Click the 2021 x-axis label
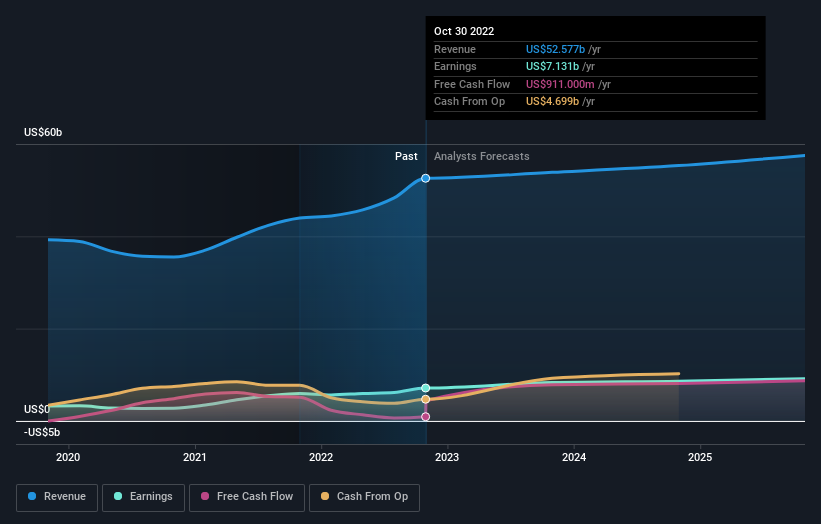Screen dimensions: 821x524 point(195,458)
